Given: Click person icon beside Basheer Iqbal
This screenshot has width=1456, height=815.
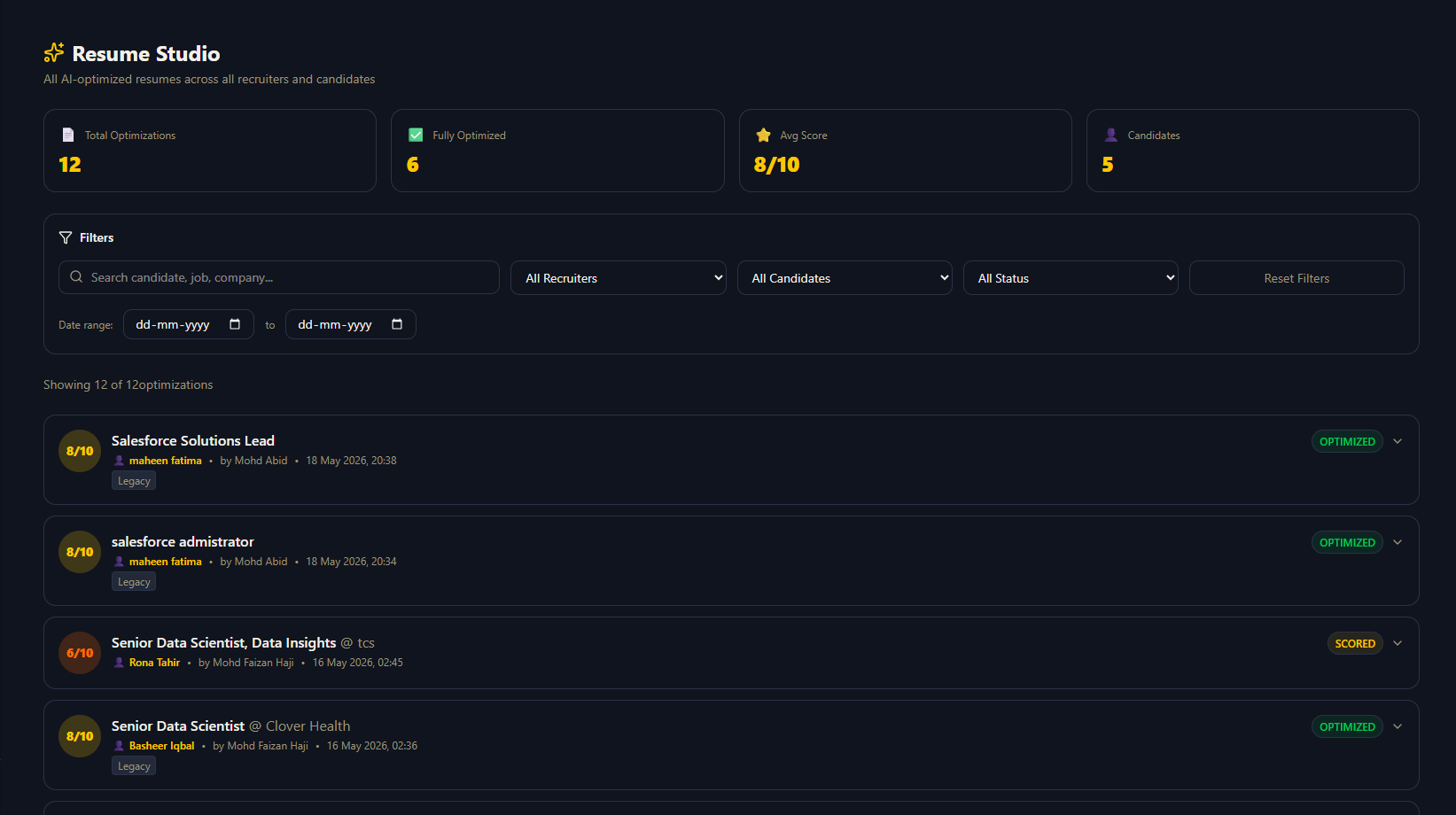Looking at the screenshot, I should [119, 746].
